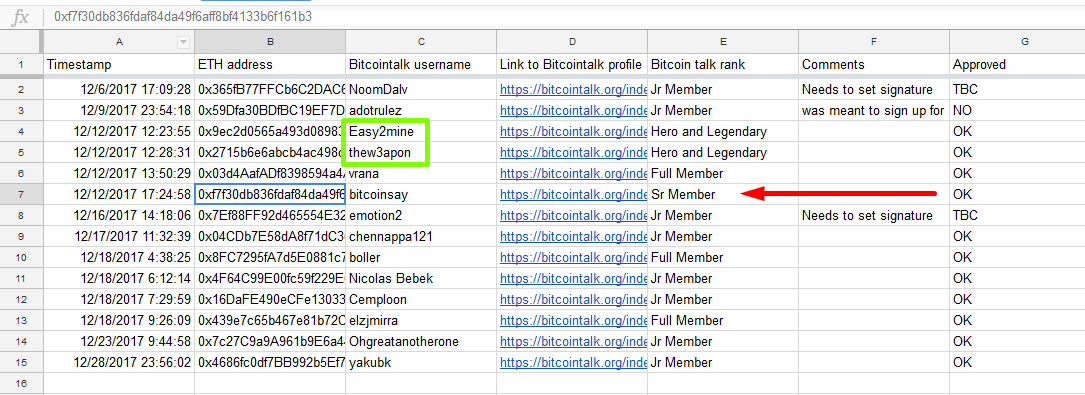Select ETH address cell starting 0x365fB77FFC
The width and height of the screenshot is (1085, 395).
[270, 89]
